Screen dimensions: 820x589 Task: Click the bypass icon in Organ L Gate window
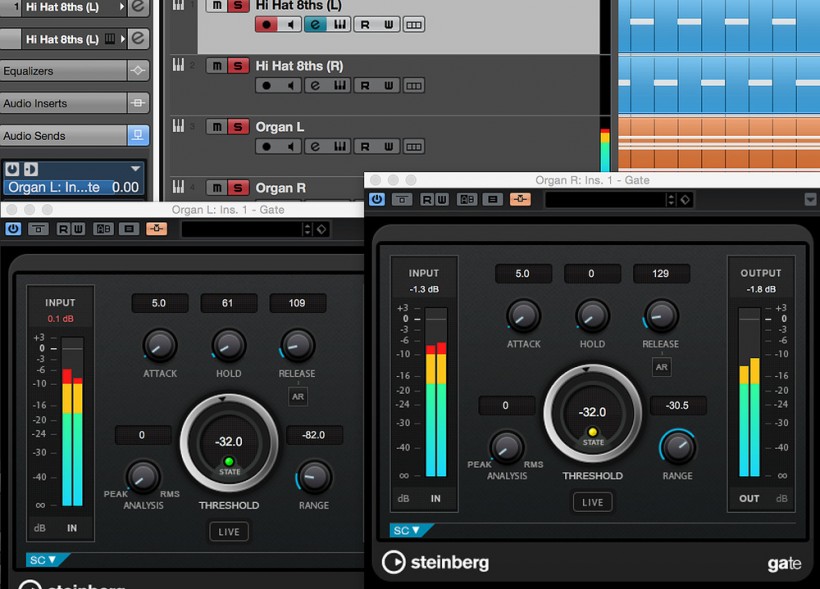click(38, 229)
